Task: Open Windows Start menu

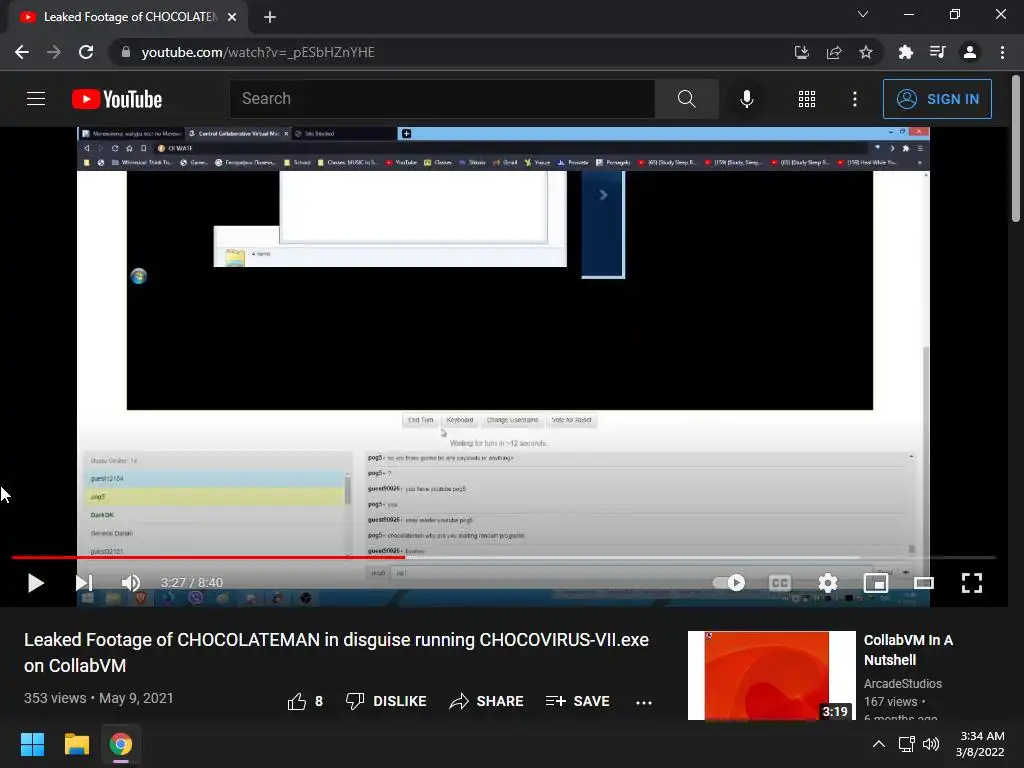Action: click(x=32, y=744)
